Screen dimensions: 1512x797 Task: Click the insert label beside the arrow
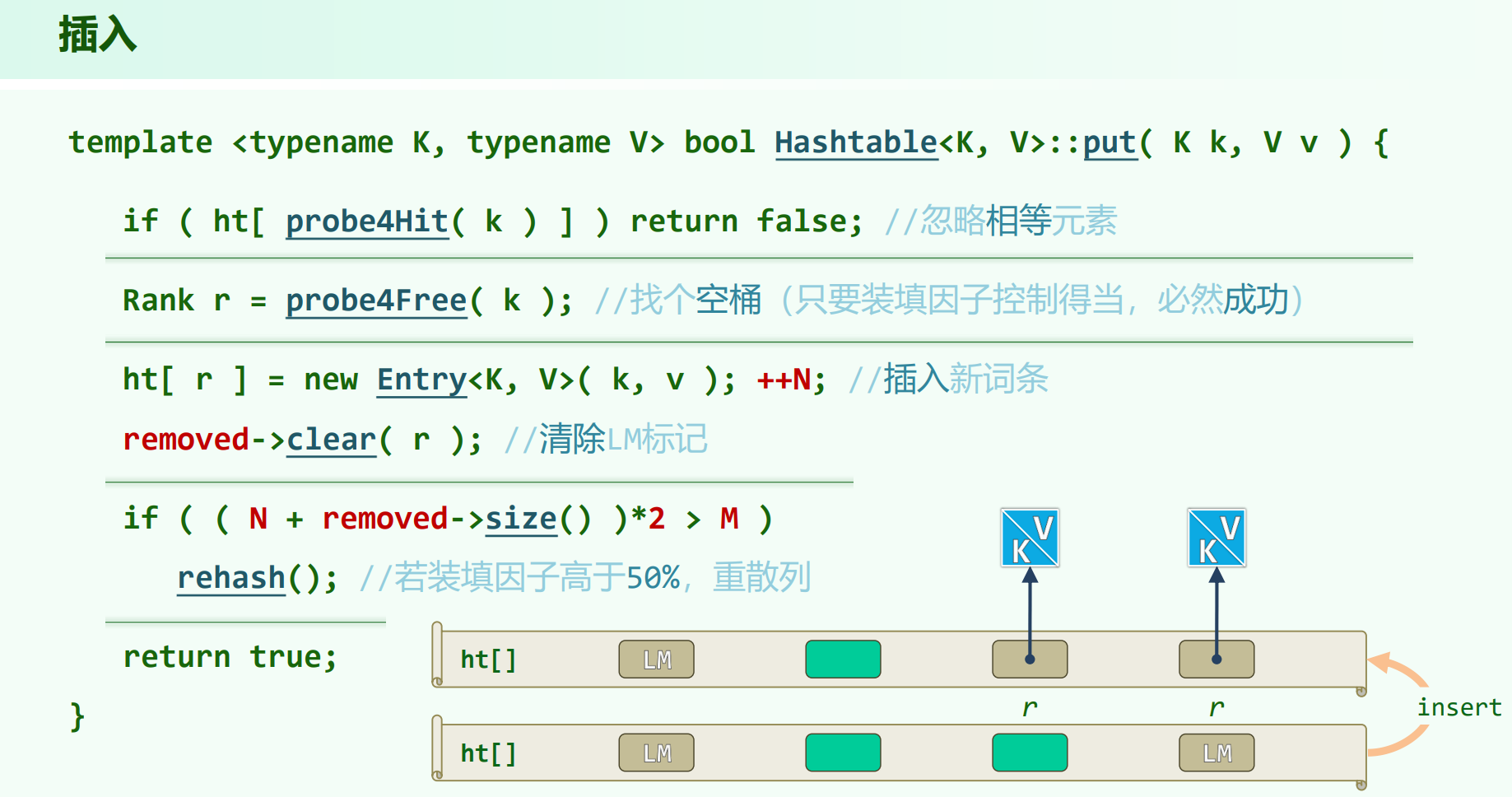coord(1458,707)
